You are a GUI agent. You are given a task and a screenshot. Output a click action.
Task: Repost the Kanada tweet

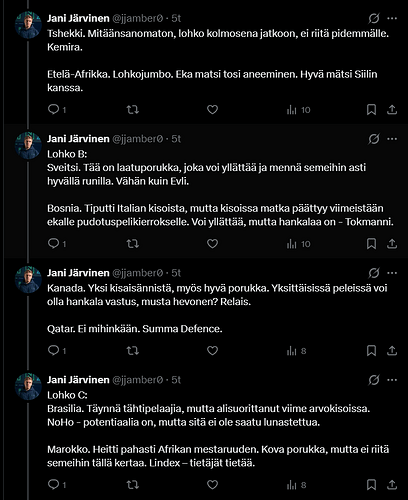pyautogui.click(x=133, y=350)
